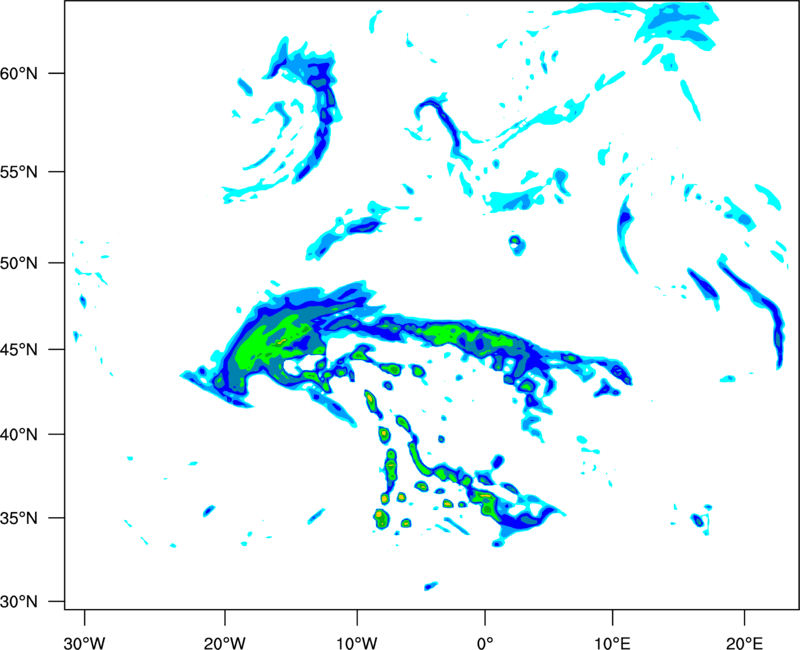This screenshot has height=650, width=800.
Task: Click the 45°N latitude label
Action: (19, 350)
